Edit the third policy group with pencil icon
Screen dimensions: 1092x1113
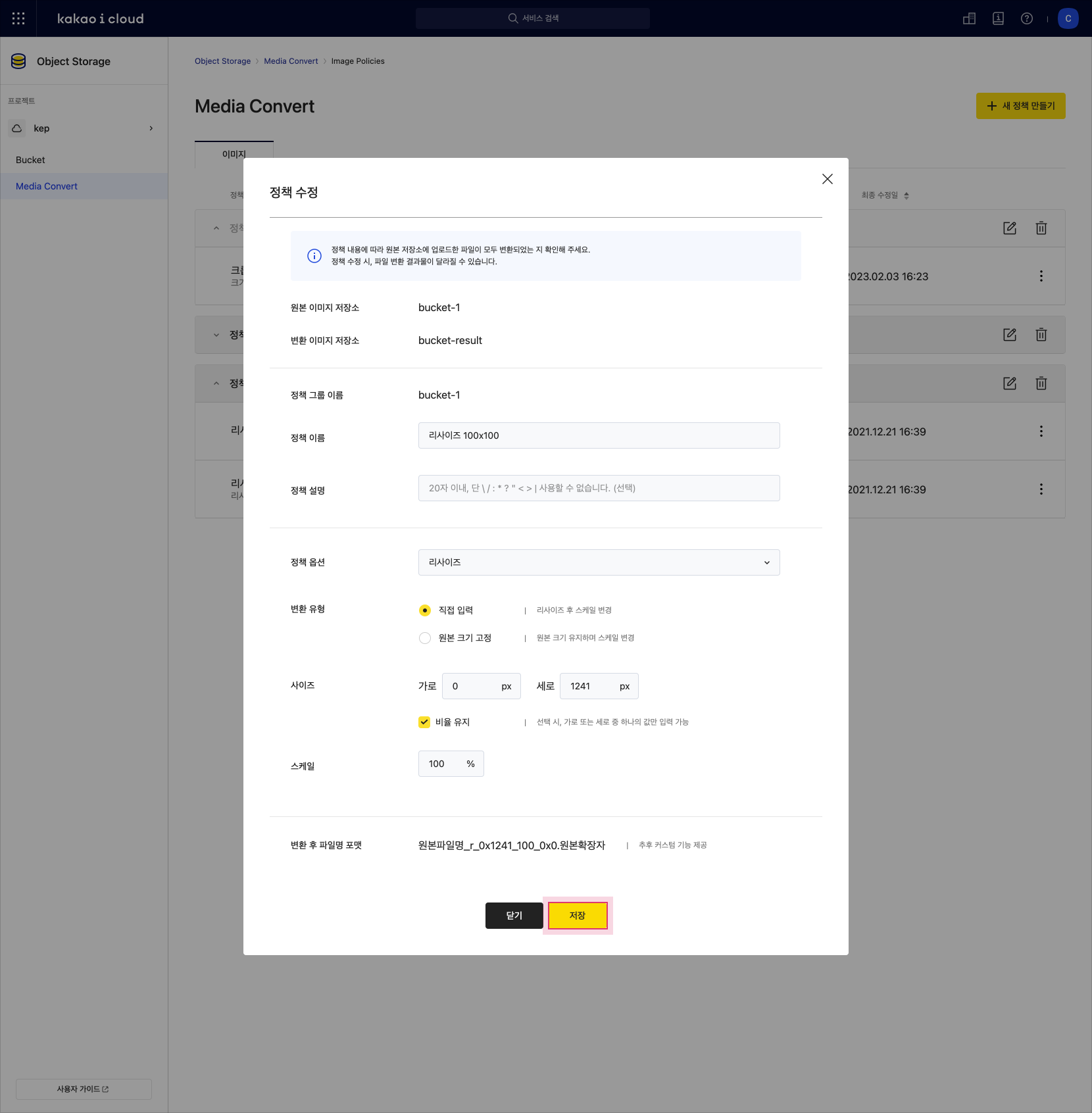tap(1010, 383)
